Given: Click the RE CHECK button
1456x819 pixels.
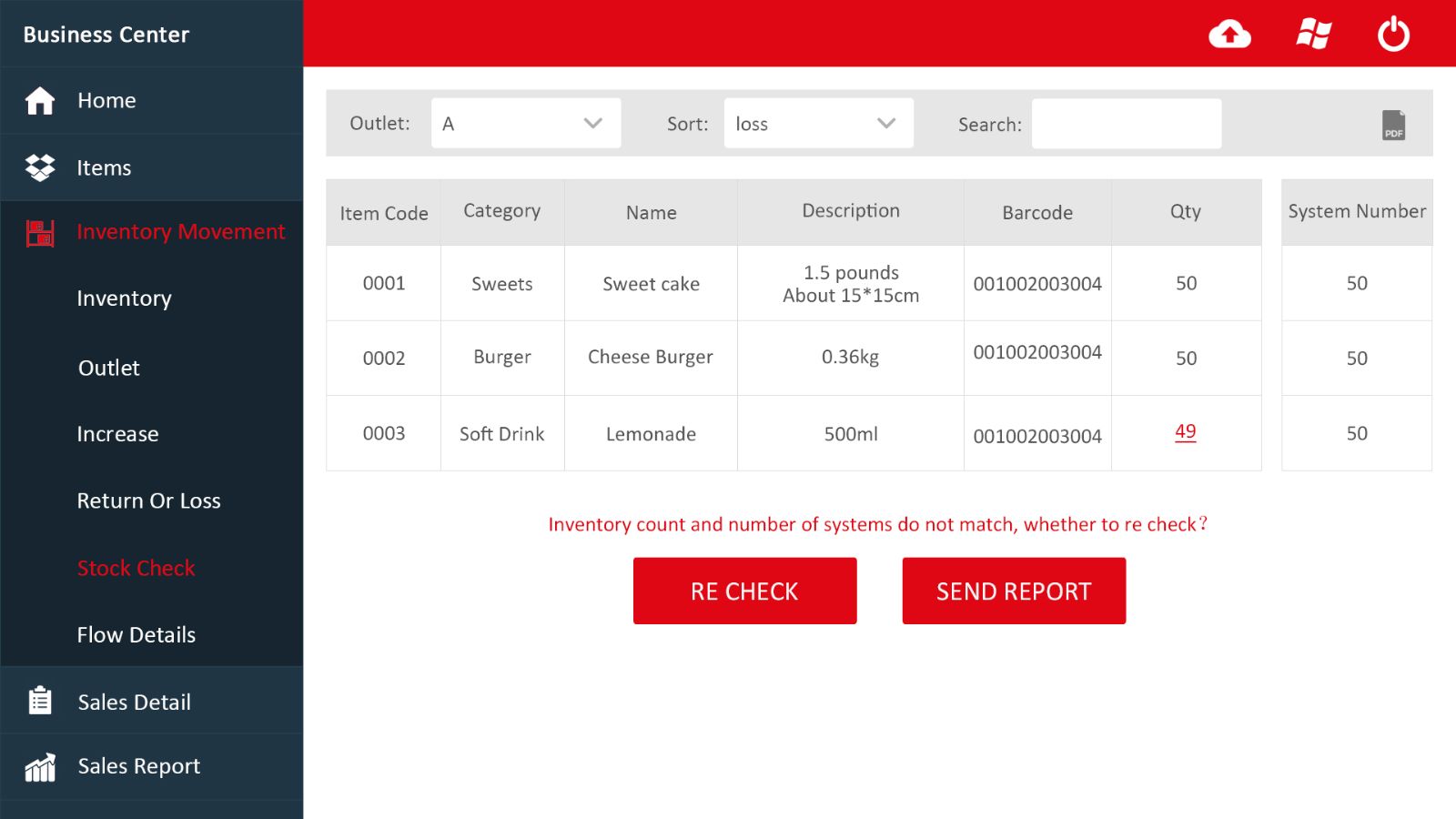Looking at the screenshot, I should pos(744,591).
